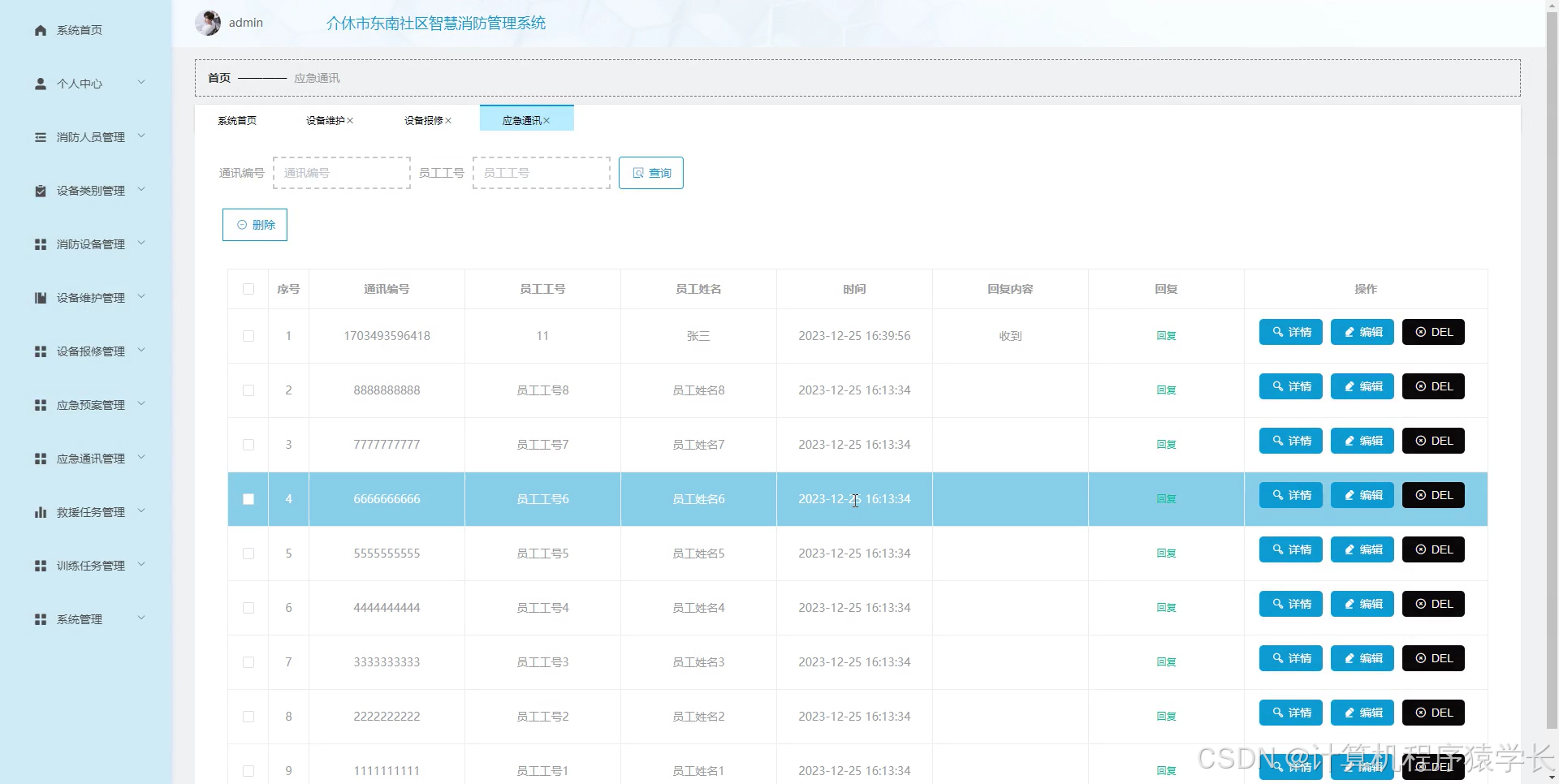Screen dimensions: 1559x784
Task: Click the home icon beside 系统首页 in sidebar
Action: [41, 30]
